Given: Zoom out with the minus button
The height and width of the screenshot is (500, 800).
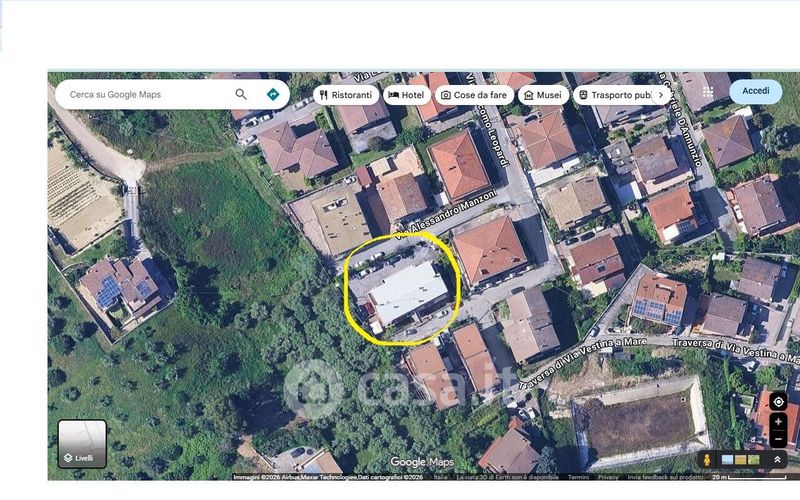Looking at the screenshot, I should click(778, 439).
